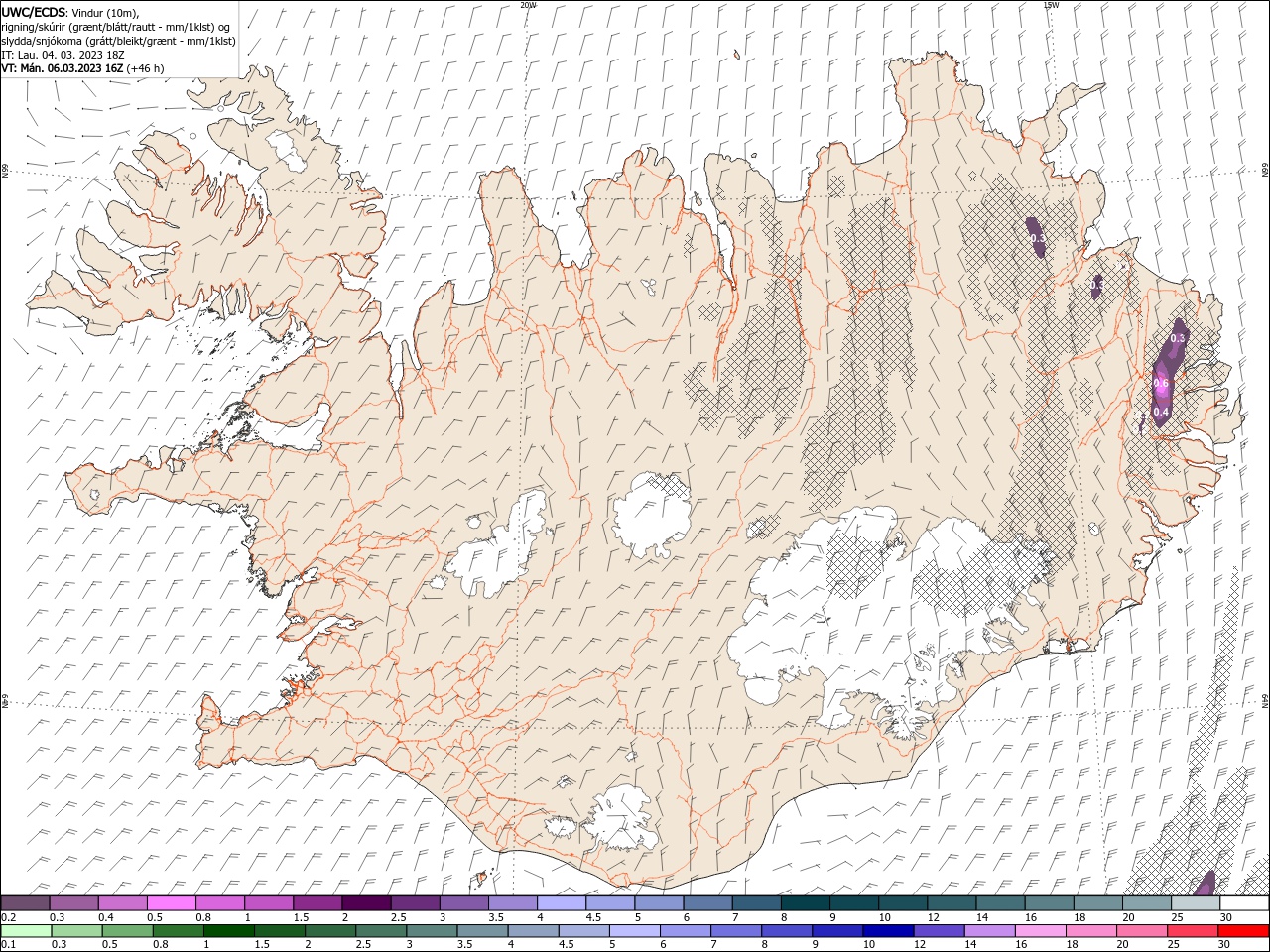Click the '20W' longitude label at top

pos(527,5)
